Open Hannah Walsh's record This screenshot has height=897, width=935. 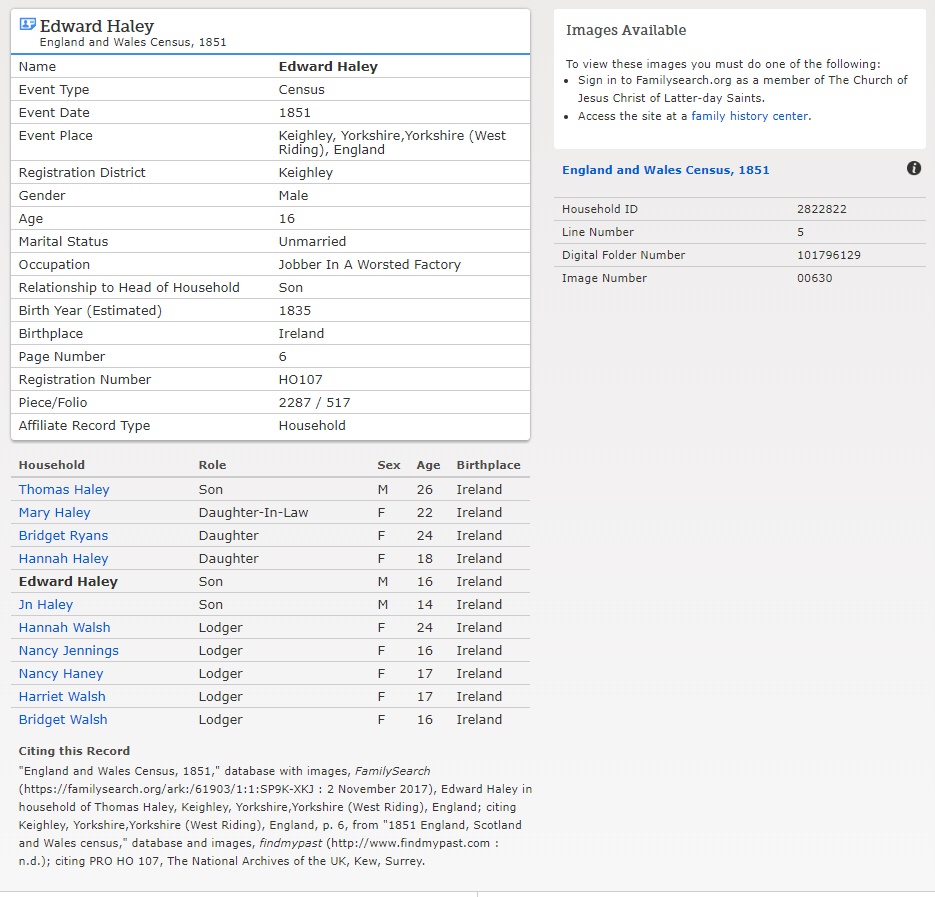click(x=64, y=628)
